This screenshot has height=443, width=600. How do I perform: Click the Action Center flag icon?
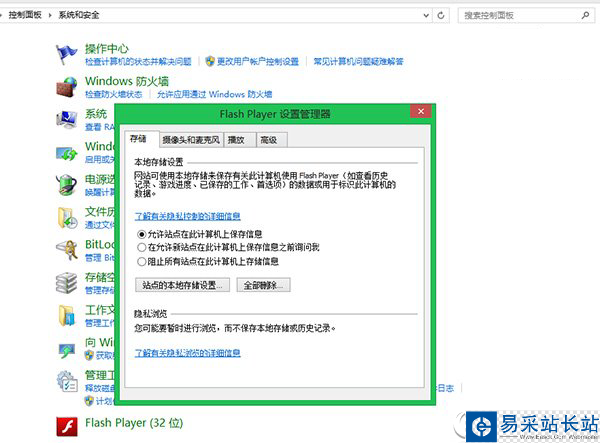tap(66, 54)
